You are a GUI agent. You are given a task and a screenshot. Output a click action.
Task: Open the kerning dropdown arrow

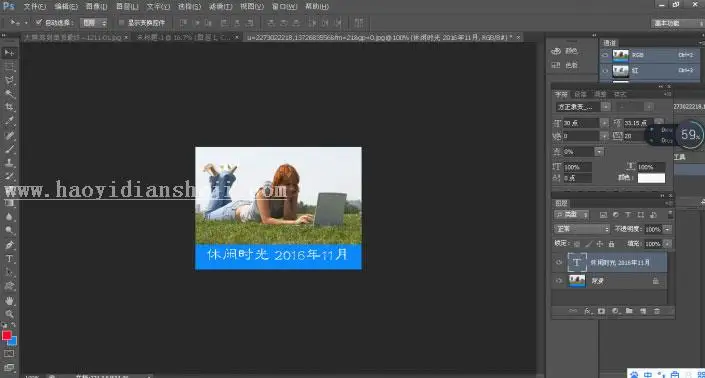tap(604, 136)
